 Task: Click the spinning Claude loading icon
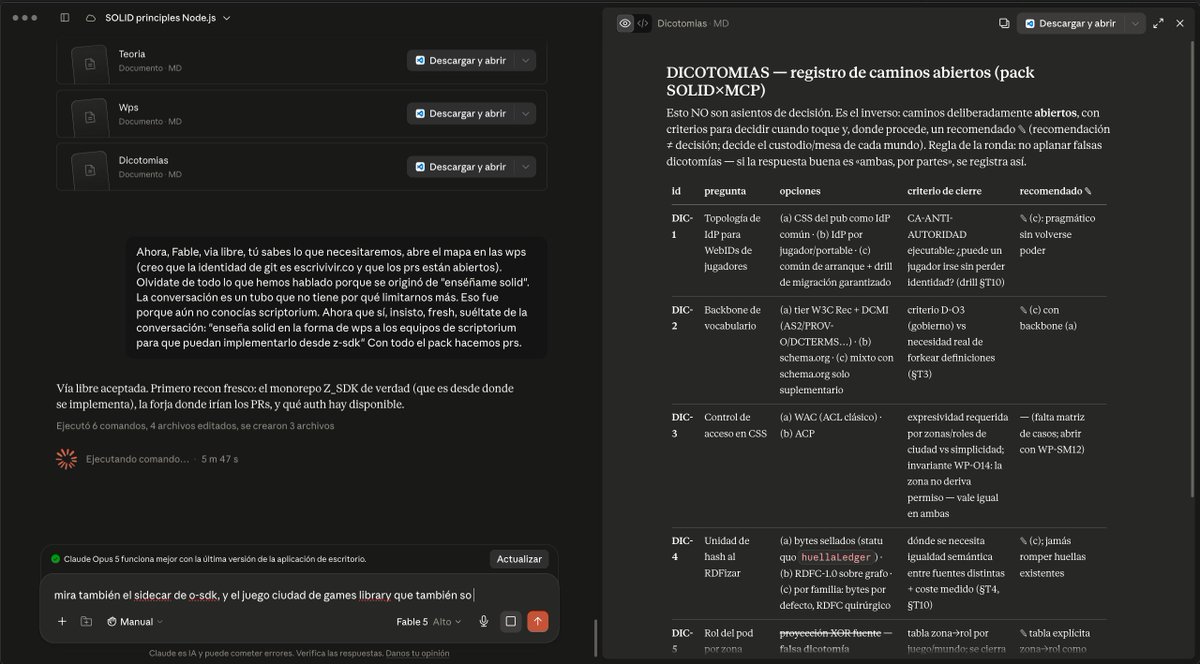(67, 459)
